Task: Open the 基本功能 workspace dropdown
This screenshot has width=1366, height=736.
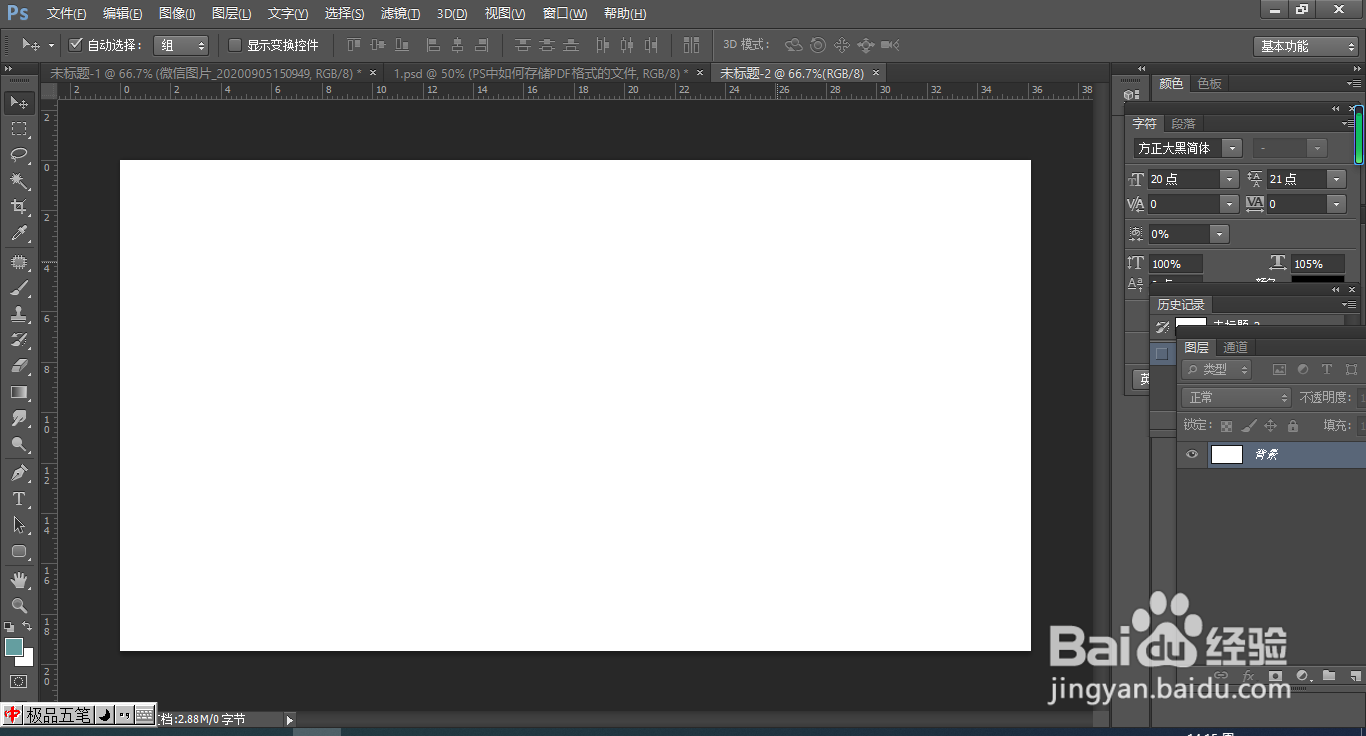Action: point(1305,46)
